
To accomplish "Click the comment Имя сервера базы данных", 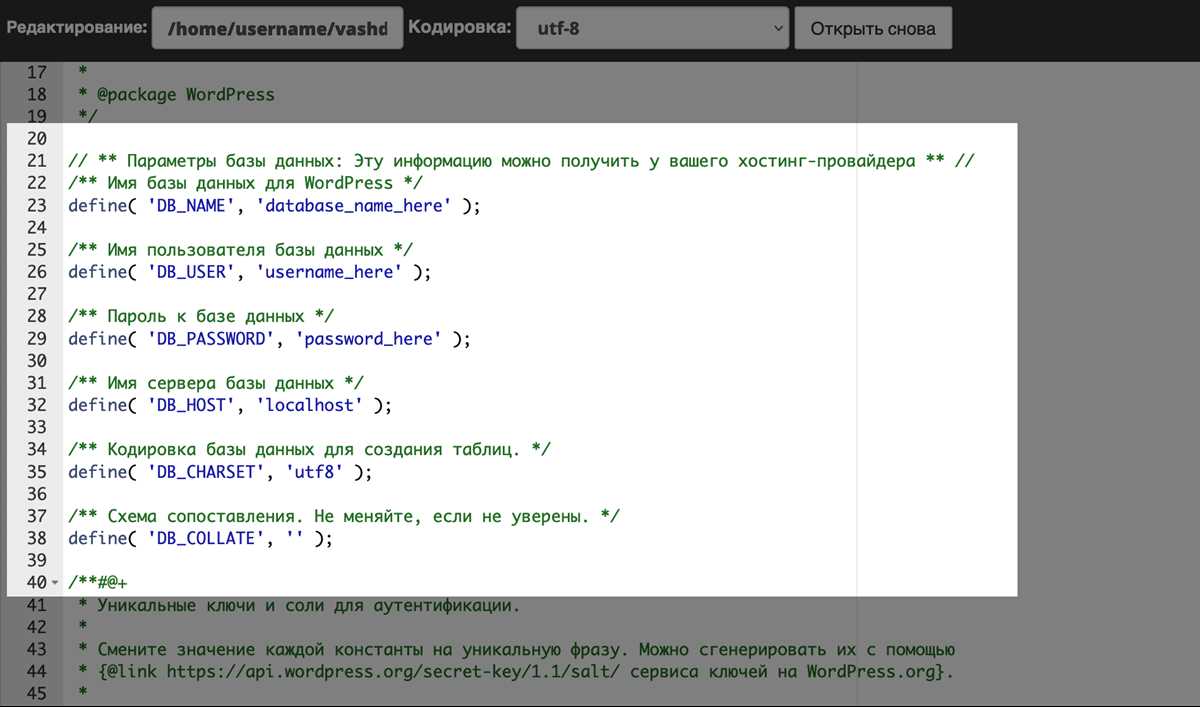I will coord(215,383).
